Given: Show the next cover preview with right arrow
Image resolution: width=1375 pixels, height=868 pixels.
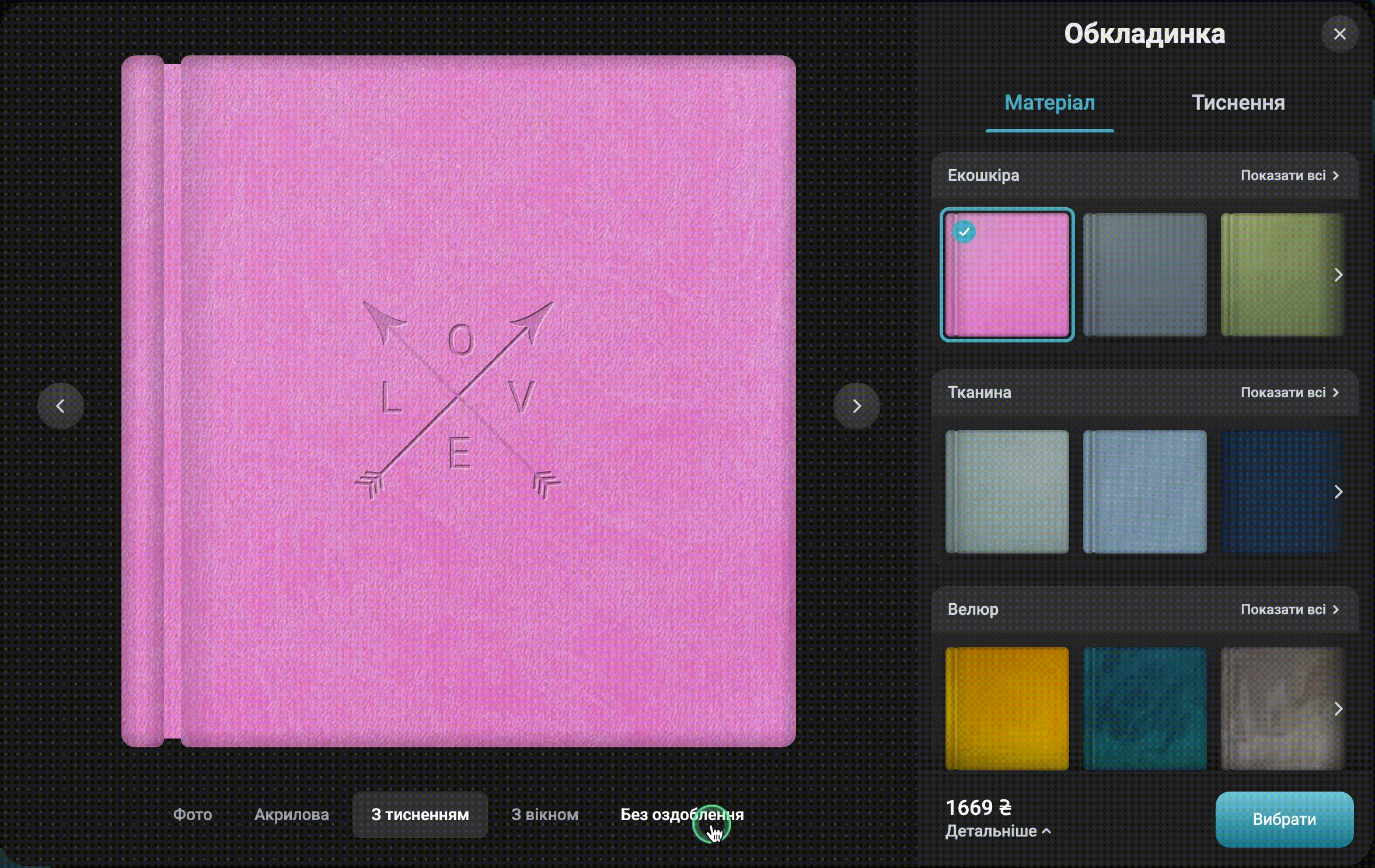Looking at the screenshot, I should (856, 406).
